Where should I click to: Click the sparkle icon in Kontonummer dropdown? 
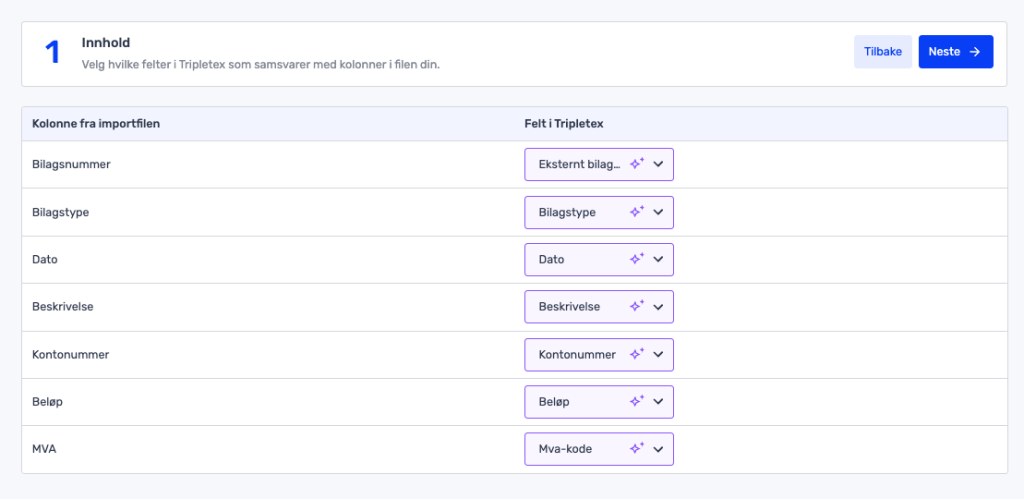point(637,354)
